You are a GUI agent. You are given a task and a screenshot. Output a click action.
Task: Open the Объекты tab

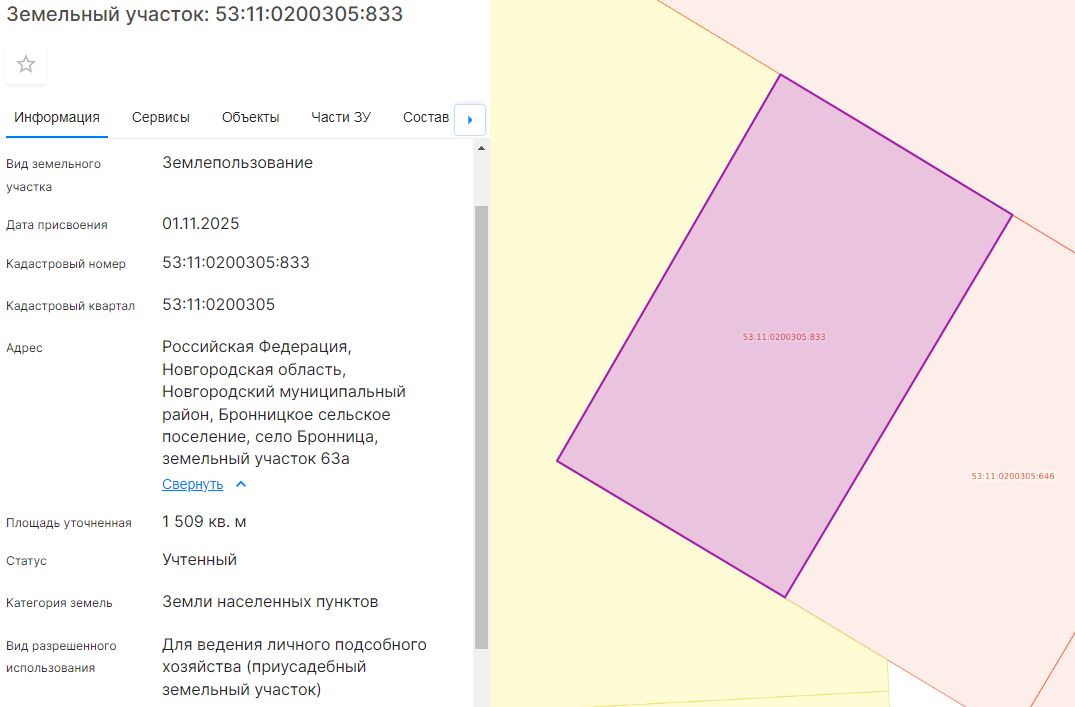(x=250, y=117)
